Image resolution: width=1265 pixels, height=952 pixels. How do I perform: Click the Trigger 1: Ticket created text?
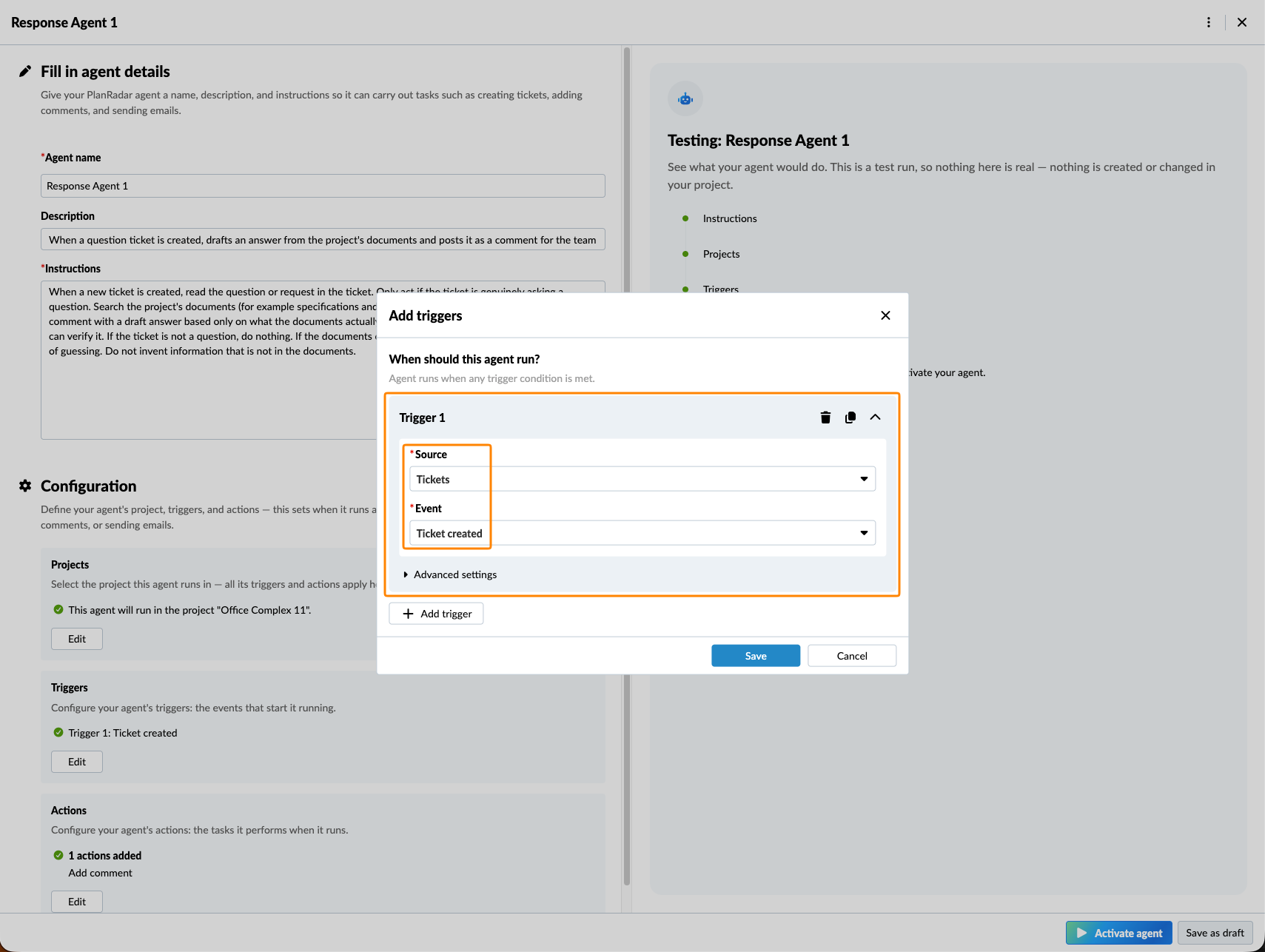tap(123, 733)
